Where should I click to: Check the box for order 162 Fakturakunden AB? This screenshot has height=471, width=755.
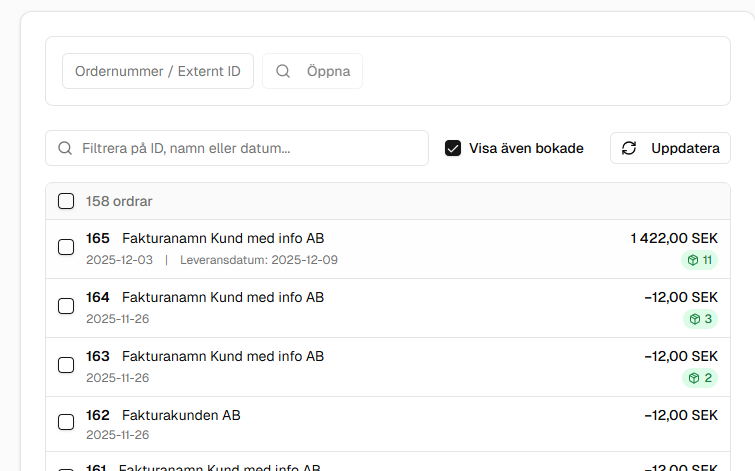[66, 422]
